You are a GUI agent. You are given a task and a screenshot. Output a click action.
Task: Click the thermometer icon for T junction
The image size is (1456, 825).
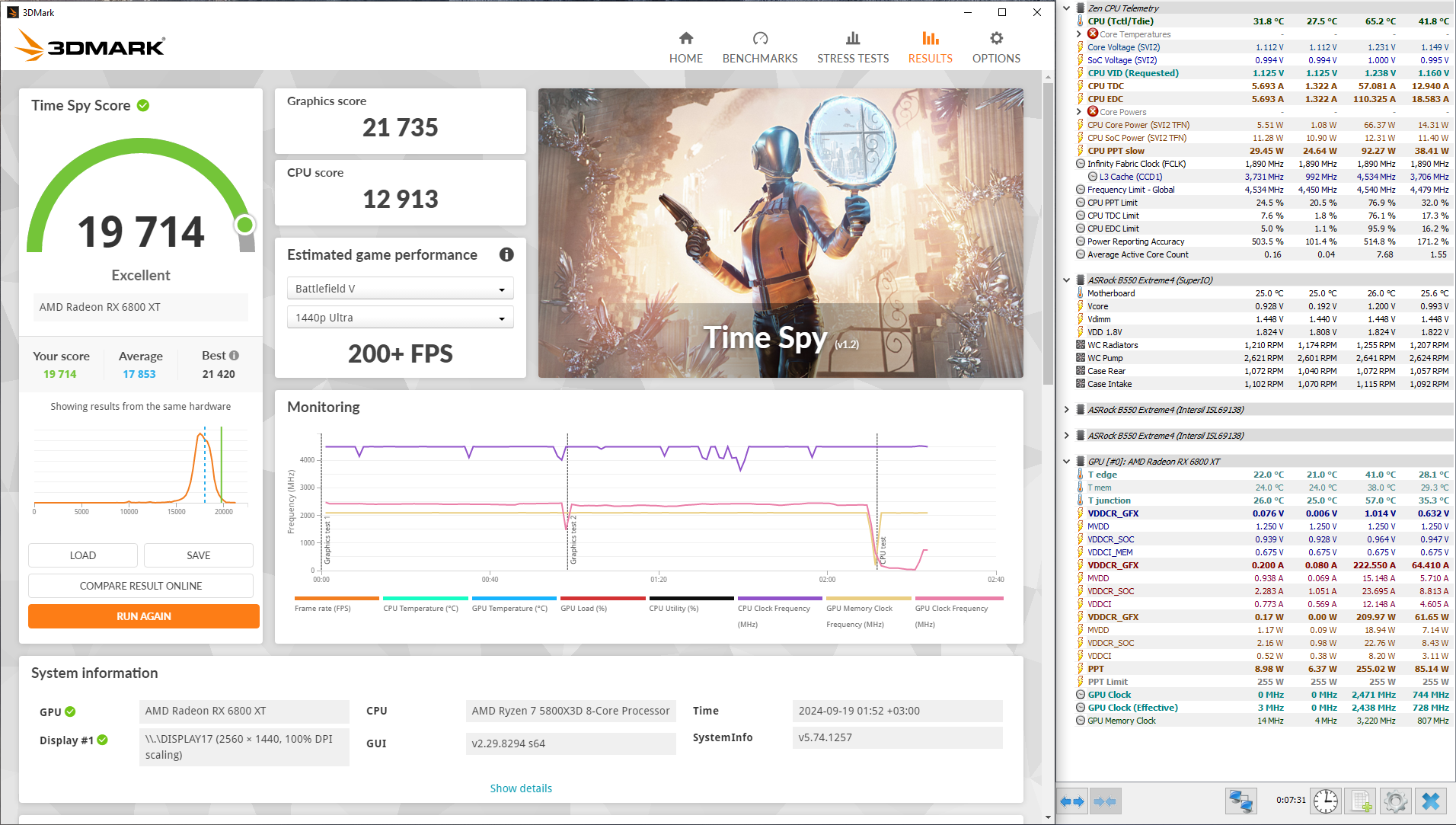point(1080,500)
